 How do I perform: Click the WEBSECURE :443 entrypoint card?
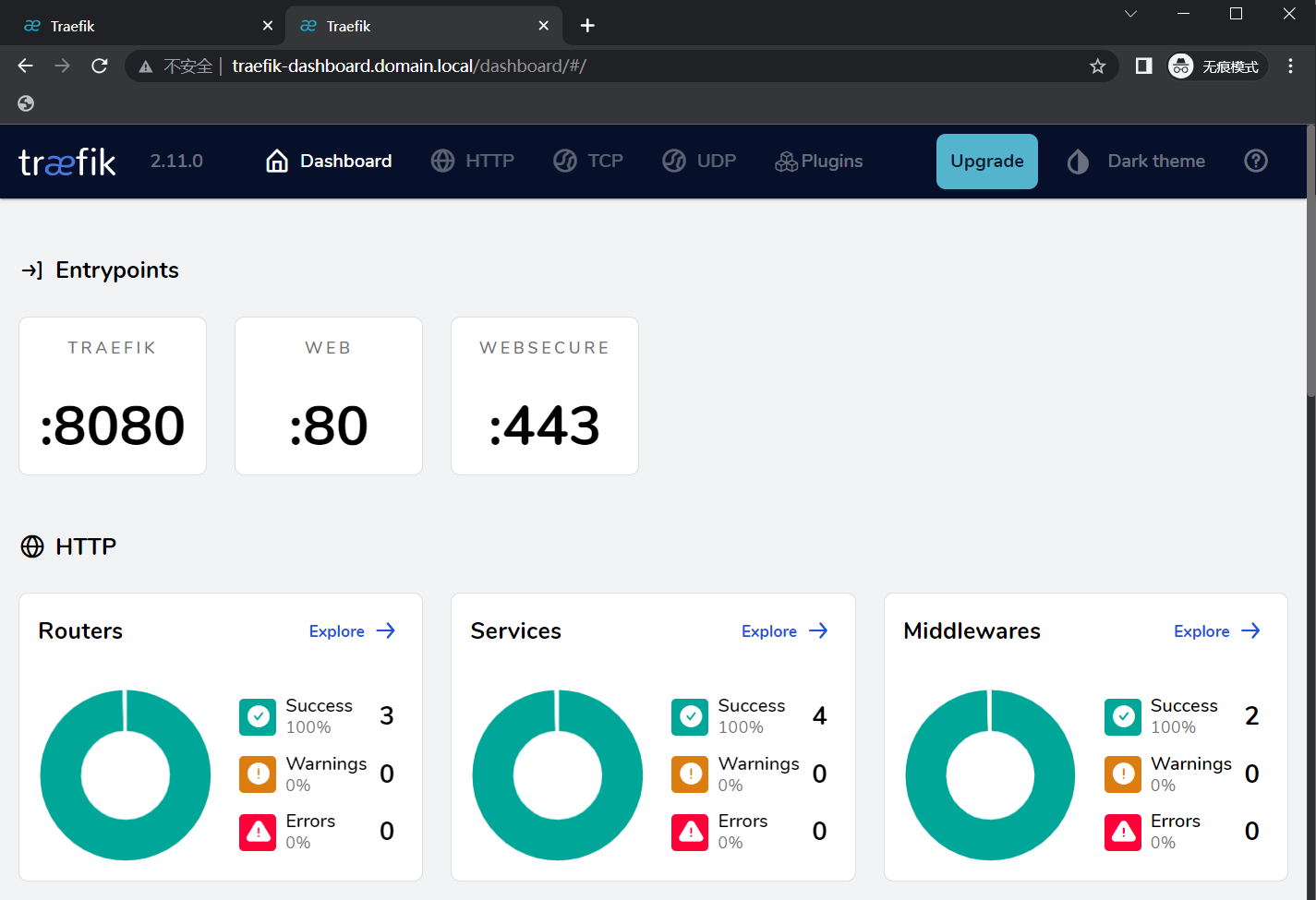545,396
